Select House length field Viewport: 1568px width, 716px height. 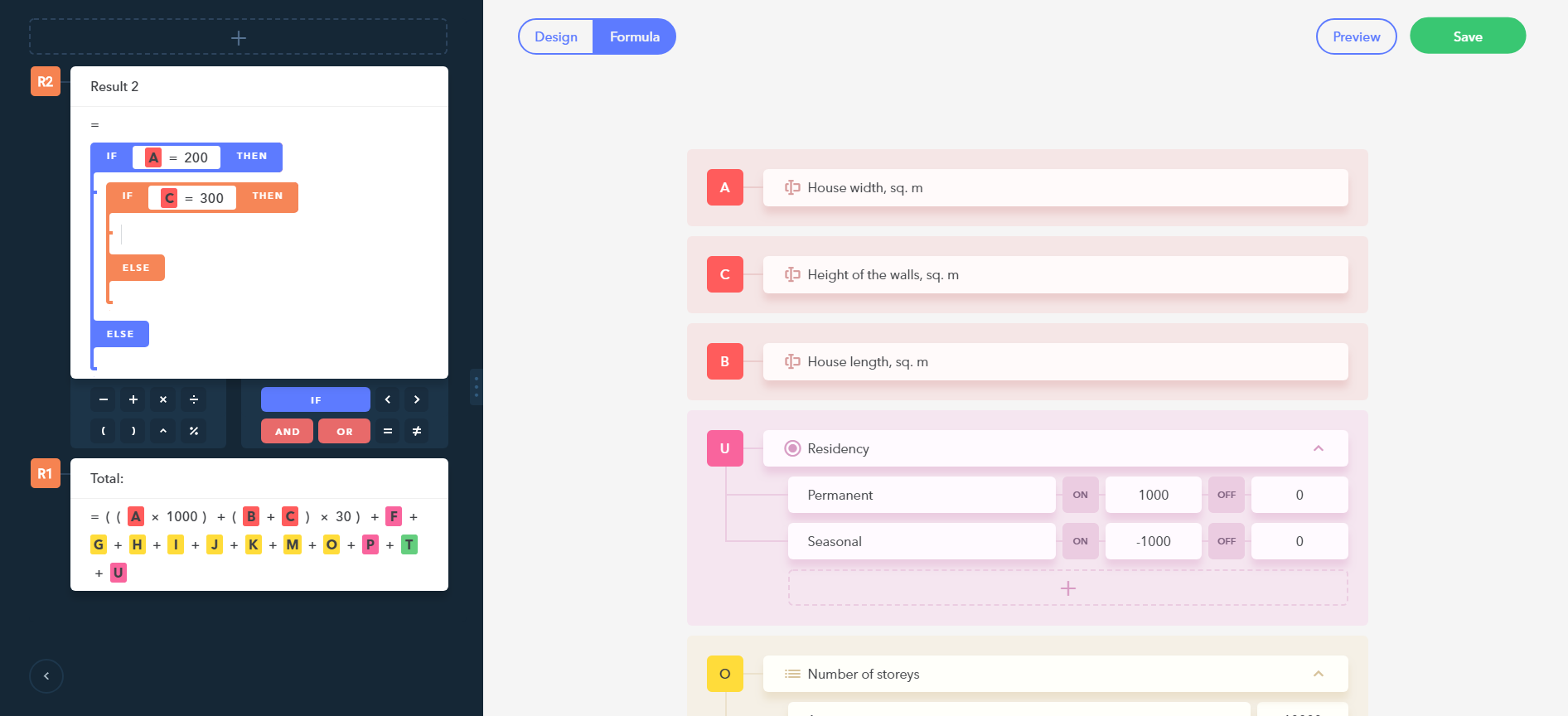[1056, 361]
